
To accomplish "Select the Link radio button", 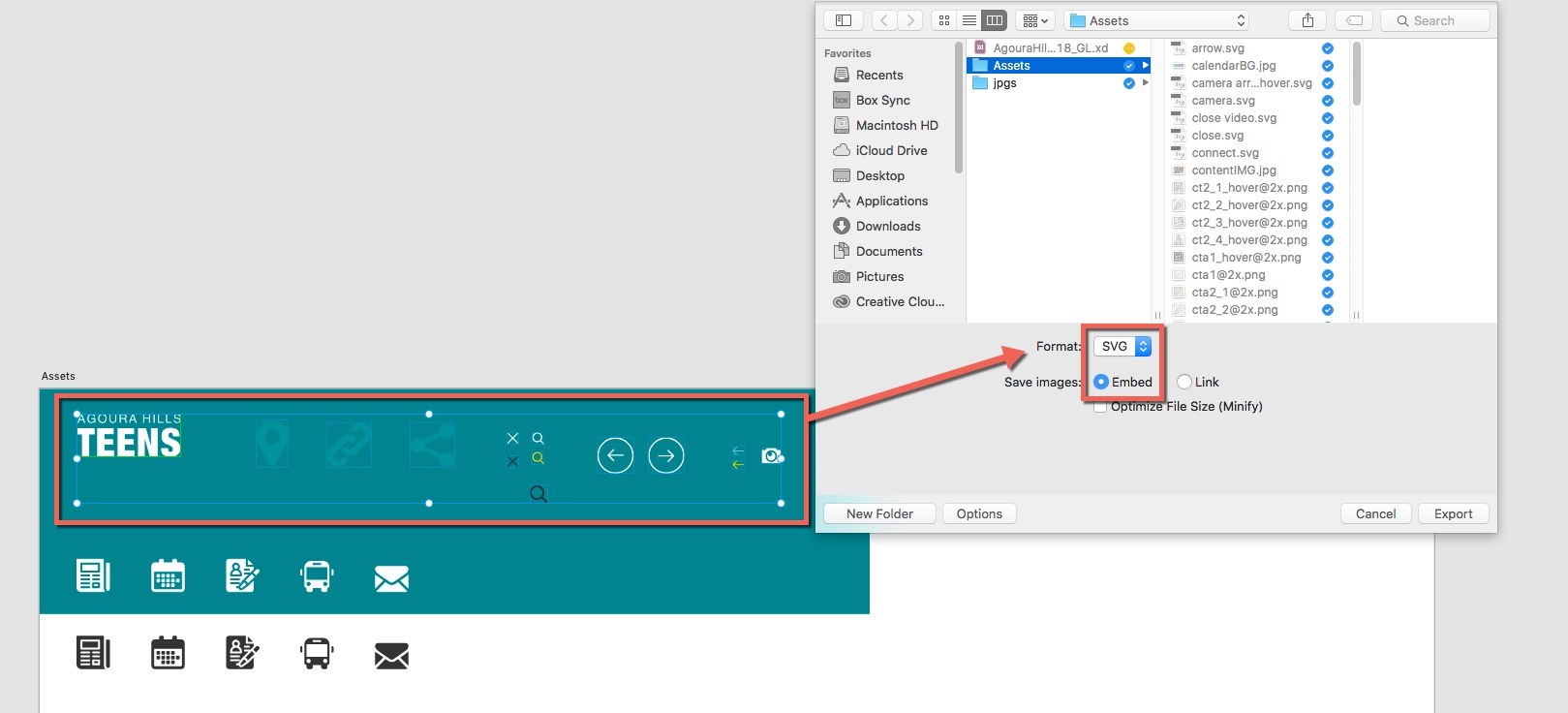I will coord(1184,382).
